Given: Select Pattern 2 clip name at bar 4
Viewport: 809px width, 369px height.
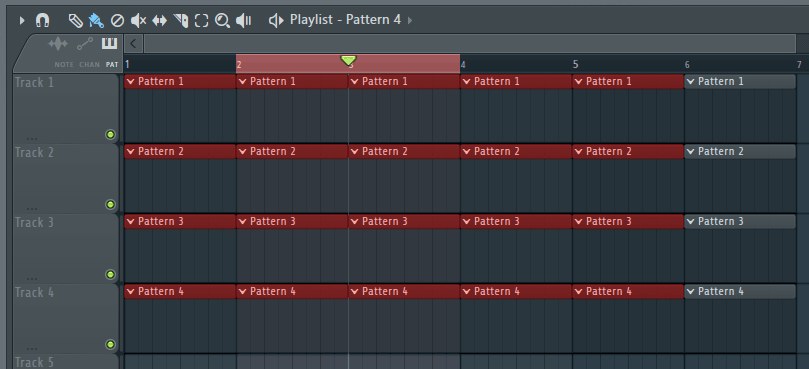Looking at the screenshot, I should pyautogui.click(x=496, y=151).
